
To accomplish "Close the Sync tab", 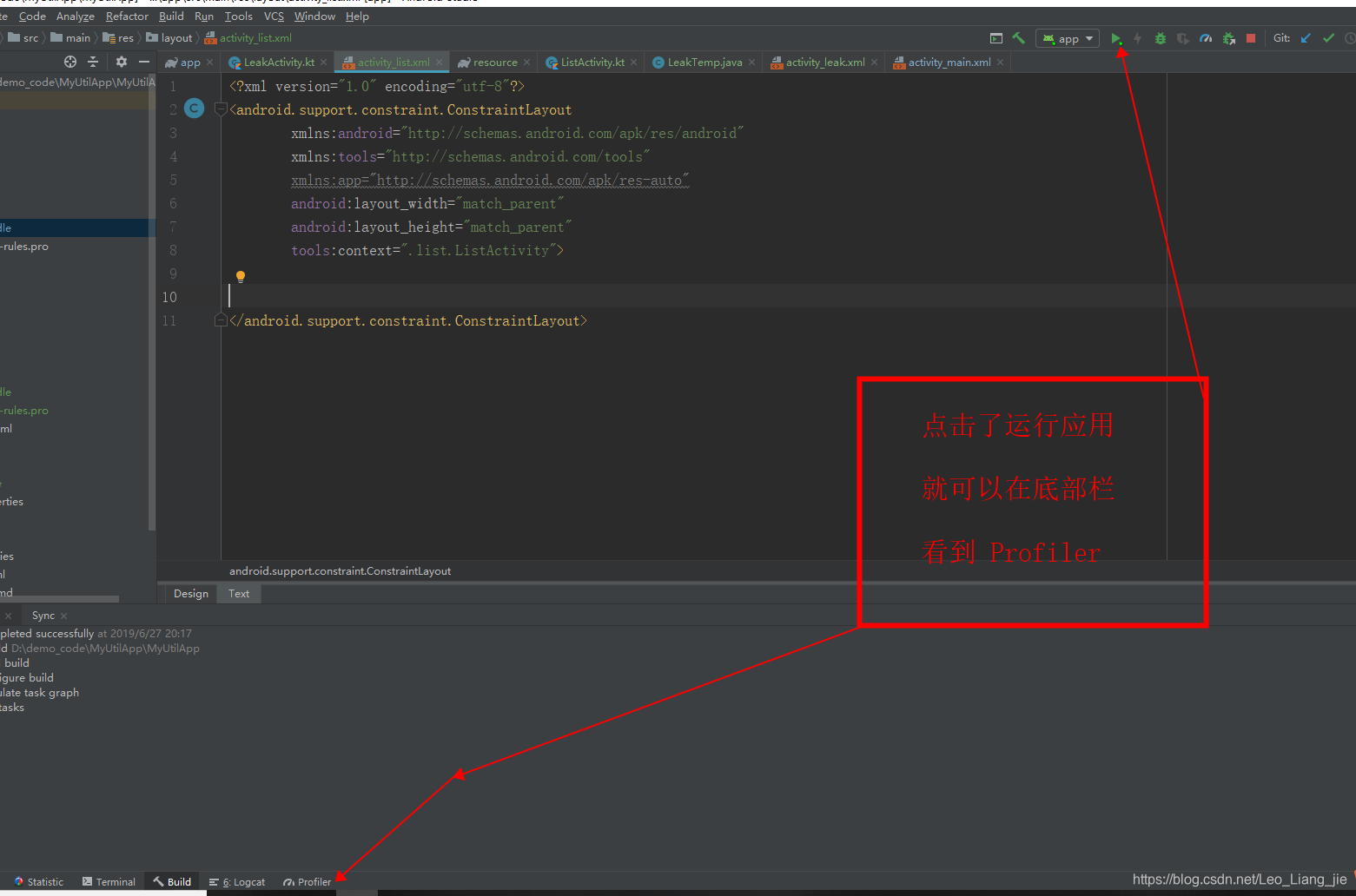I will (64, 616).
